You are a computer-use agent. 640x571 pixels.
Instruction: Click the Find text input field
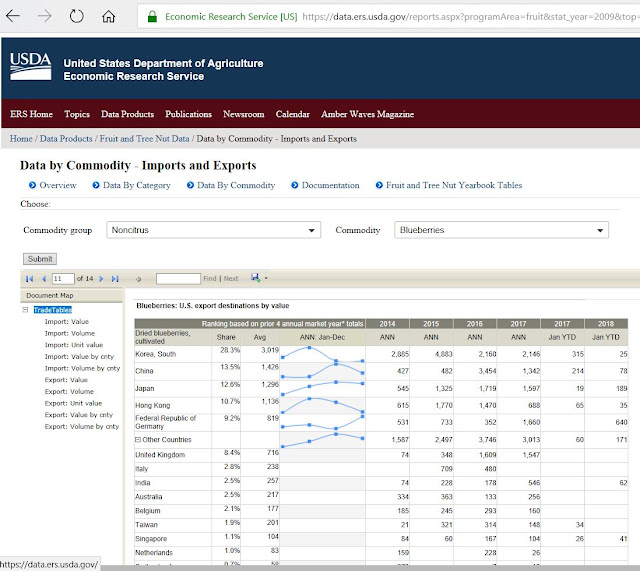[x=178, y=279]
